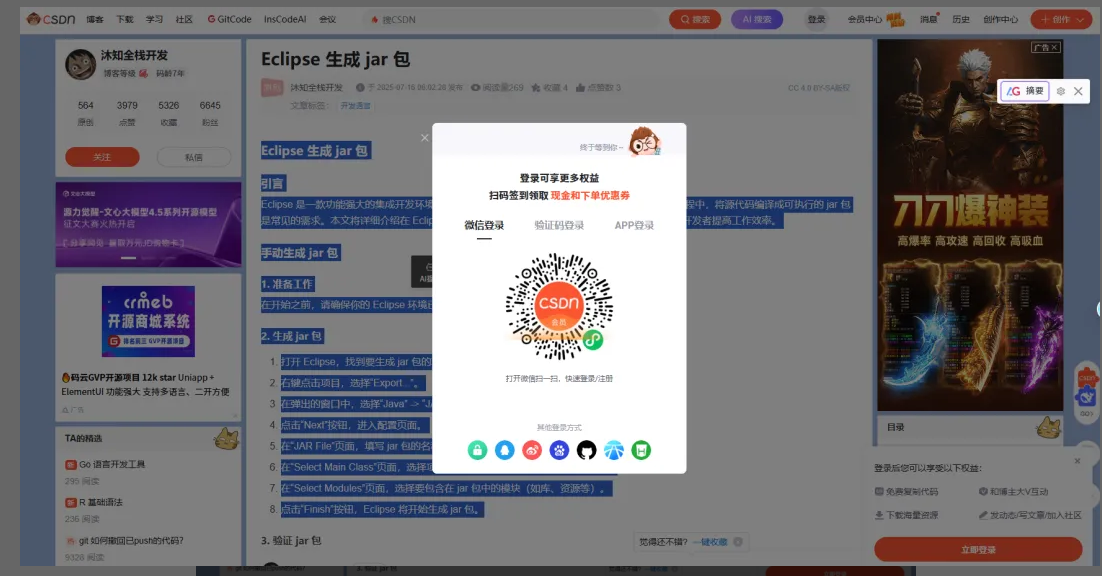Log in with the green H icon
Screen dimensions: 1102x576
(641, 450)
